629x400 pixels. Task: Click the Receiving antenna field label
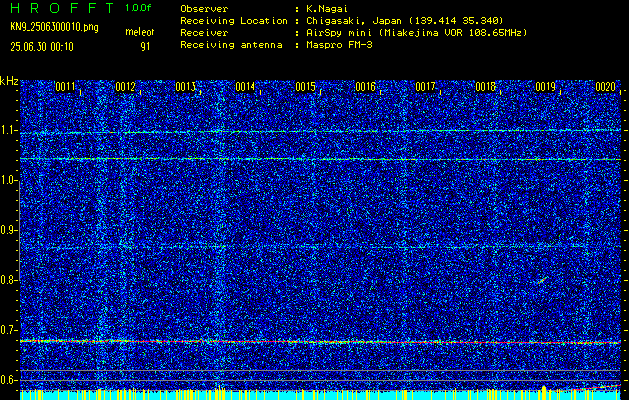coord(231,45)
